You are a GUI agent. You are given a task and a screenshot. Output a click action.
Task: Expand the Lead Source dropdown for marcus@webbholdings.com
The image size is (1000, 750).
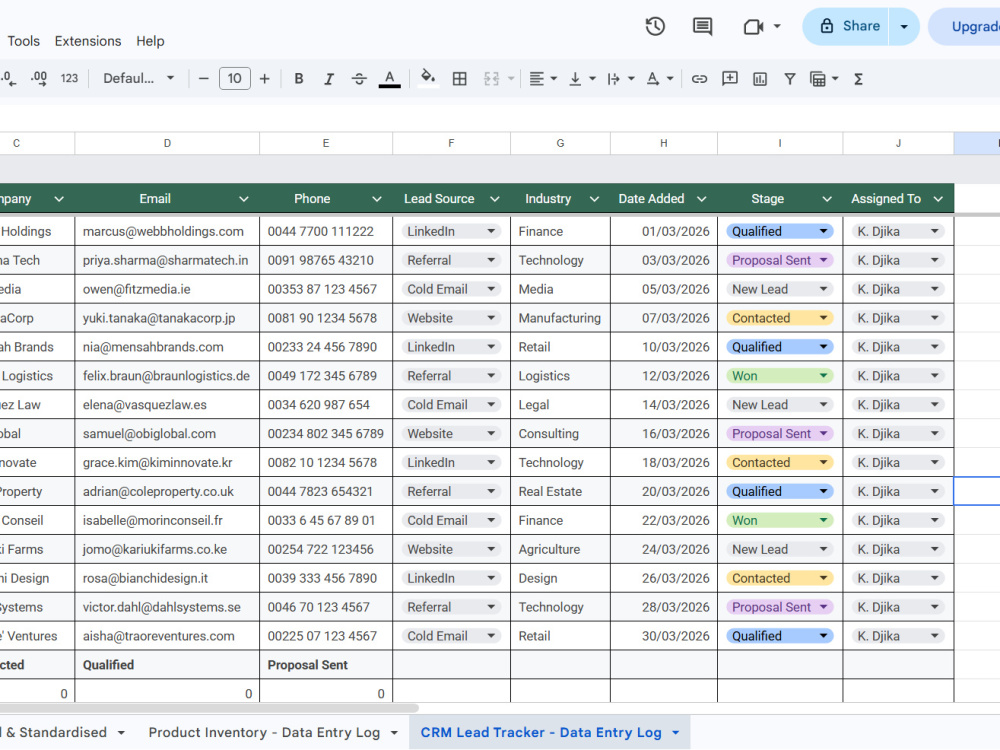tap(491, 232)
